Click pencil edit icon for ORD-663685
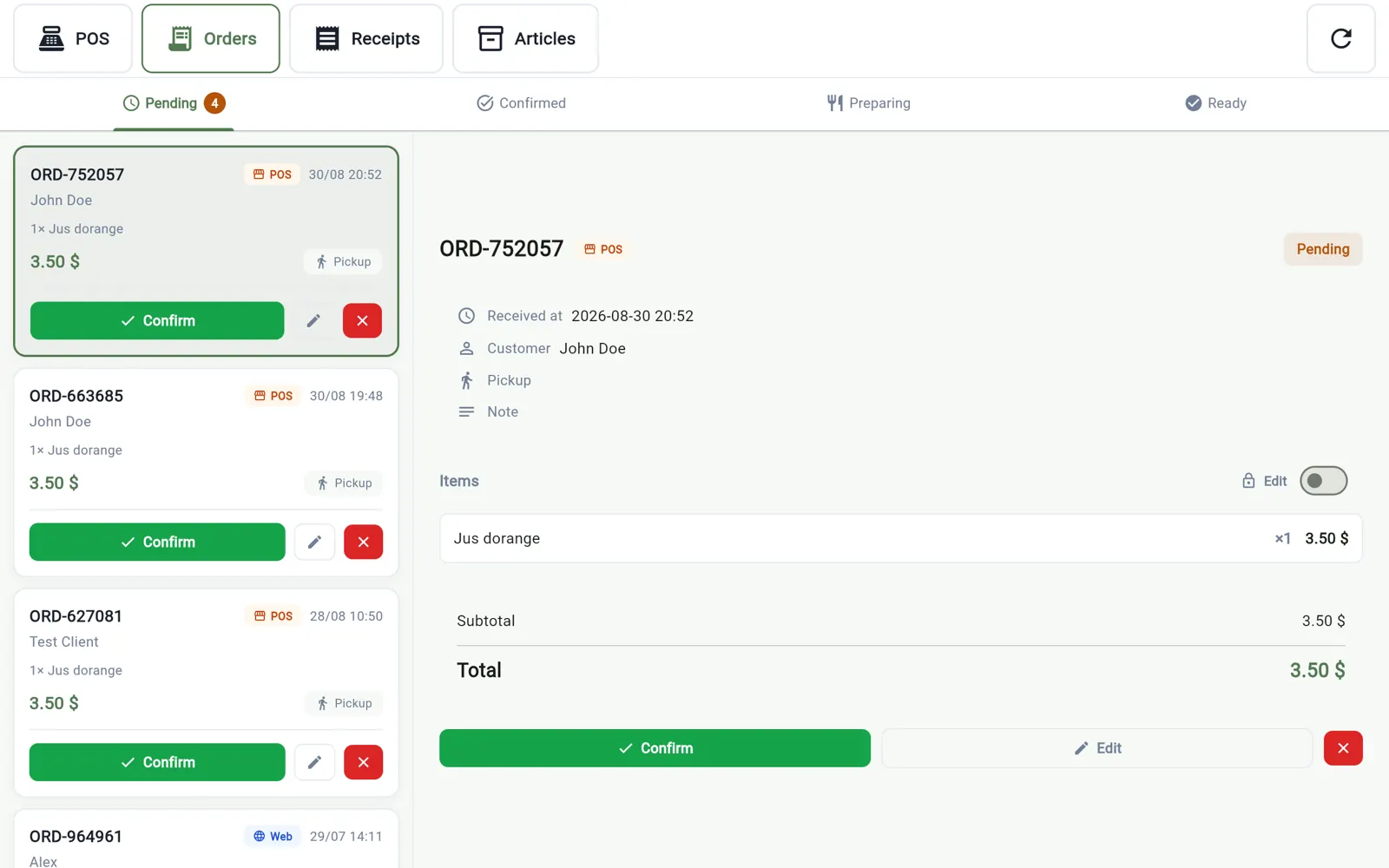This screenshot has height=868, width=1389. (314, 542)
